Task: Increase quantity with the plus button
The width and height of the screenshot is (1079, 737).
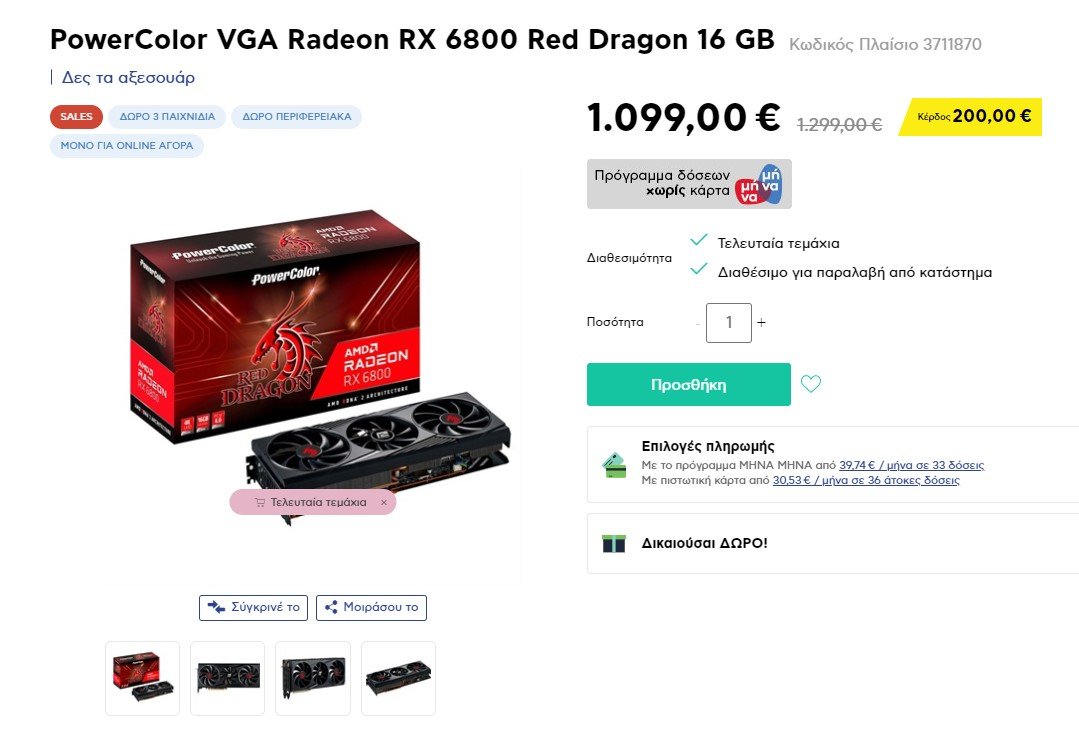Action: 761,322
